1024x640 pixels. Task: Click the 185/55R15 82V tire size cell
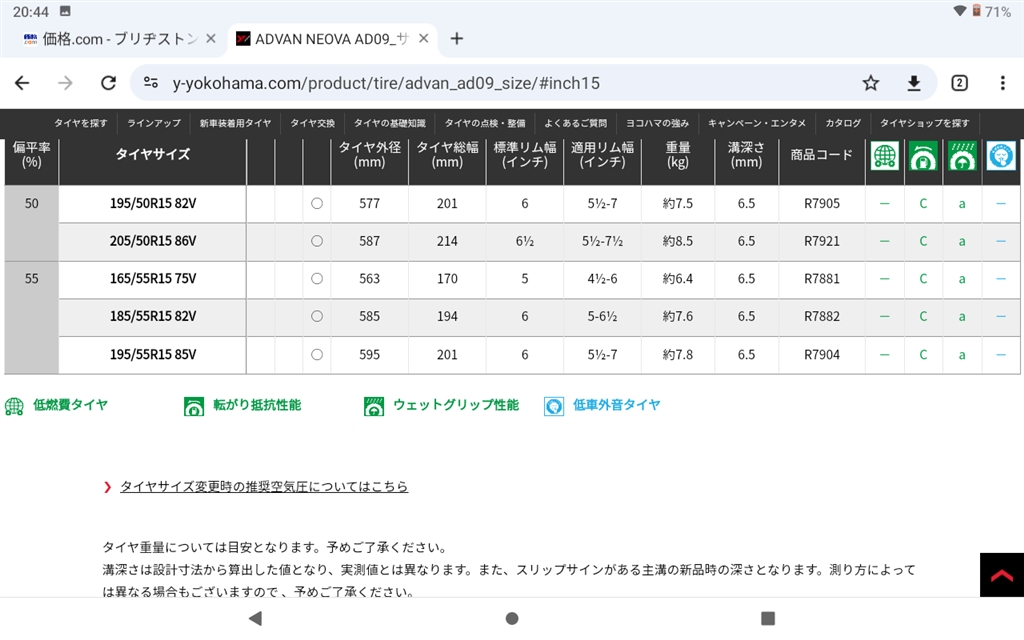(x=153, y=316)
